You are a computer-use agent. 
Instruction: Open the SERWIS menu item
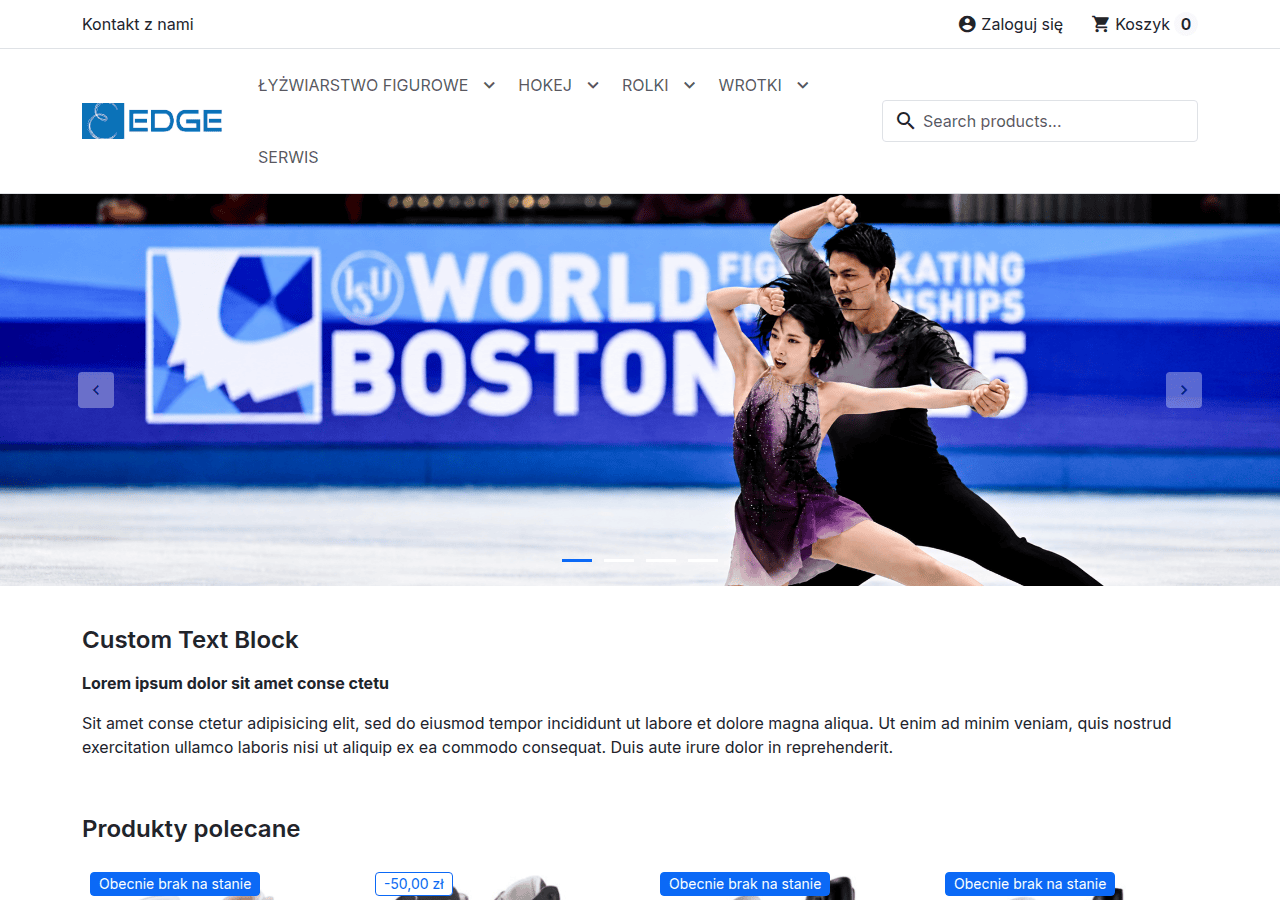tap(288, 157)
